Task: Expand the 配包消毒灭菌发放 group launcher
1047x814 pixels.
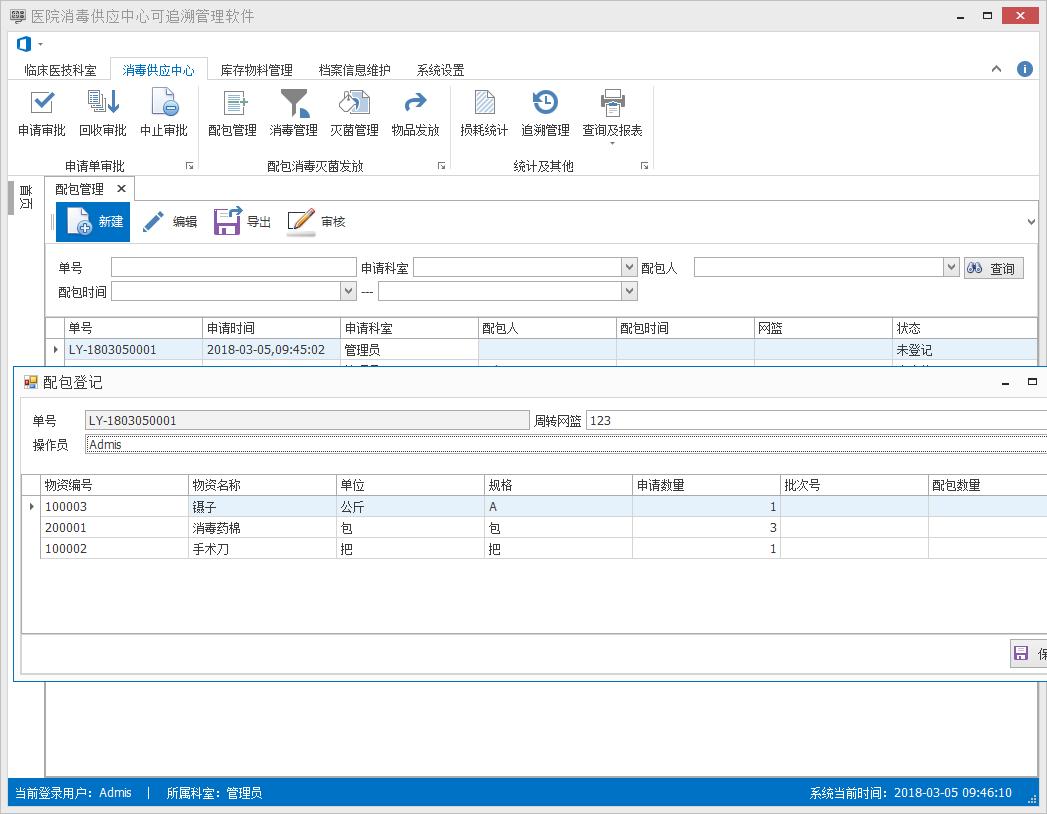Action: (441, 166)
